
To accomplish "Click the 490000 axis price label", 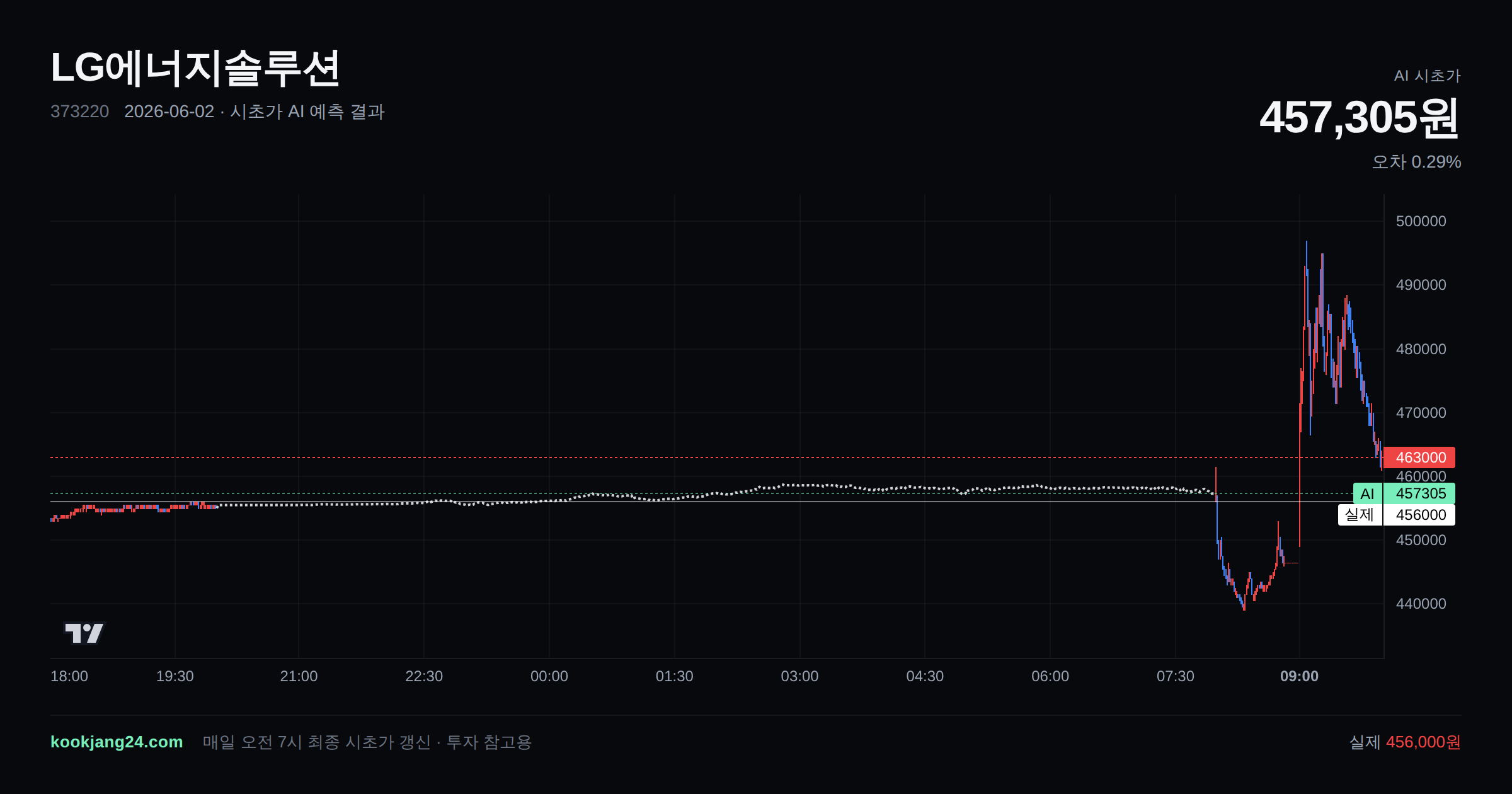I will [x=1421, y=285].
